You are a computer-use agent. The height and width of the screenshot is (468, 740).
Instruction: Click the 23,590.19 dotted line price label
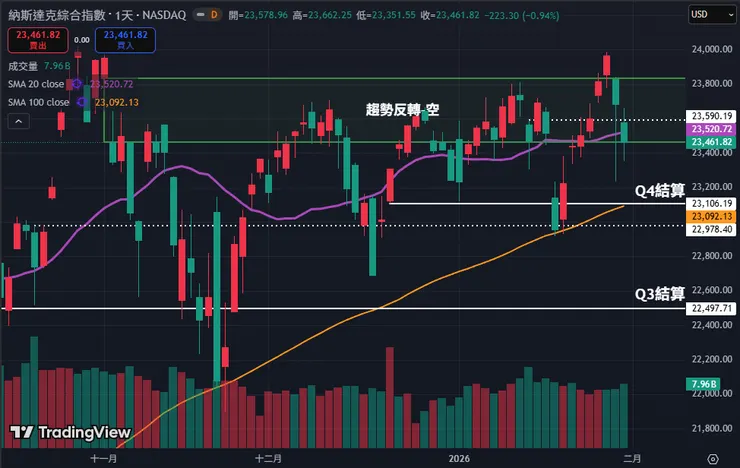click(712, 116)
